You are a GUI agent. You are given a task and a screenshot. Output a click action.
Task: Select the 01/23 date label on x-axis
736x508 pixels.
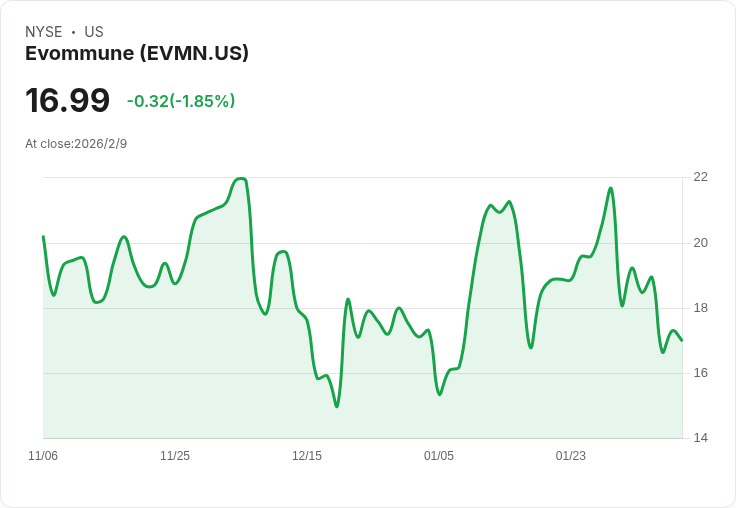[570, 455]
